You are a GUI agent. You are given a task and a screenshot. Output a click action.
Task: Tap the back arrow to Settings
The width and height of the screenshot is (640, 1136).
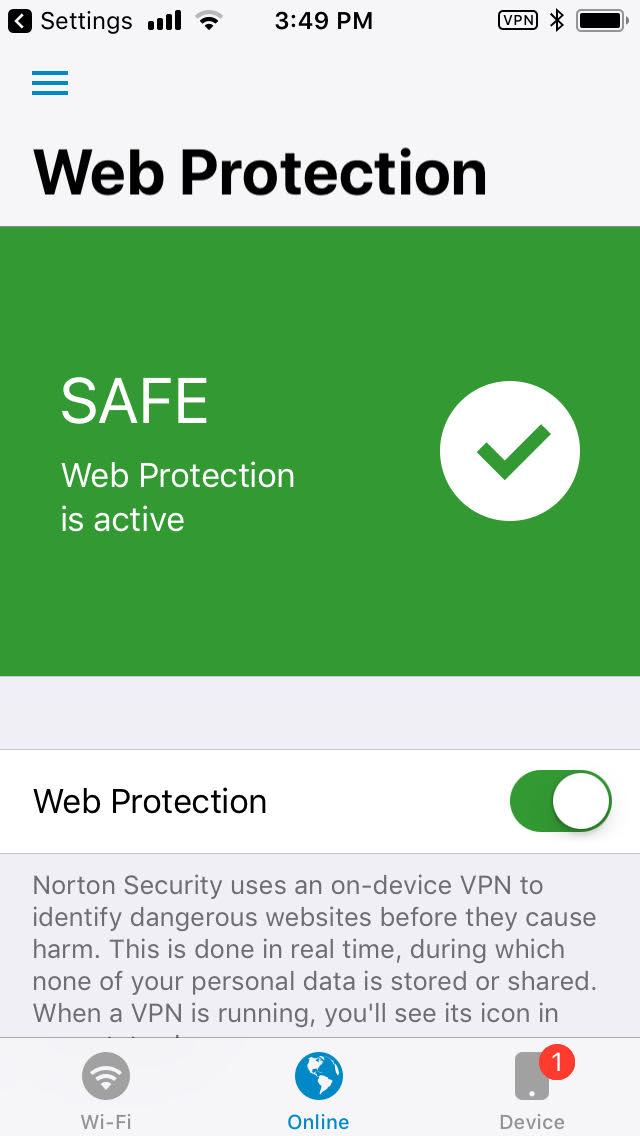point(20,20)
